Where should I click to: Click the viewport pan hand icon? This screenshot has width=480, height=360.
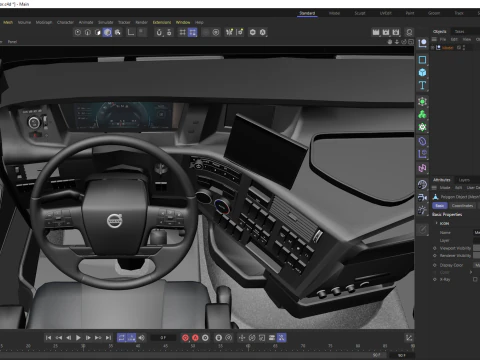(x=390, y=42)
